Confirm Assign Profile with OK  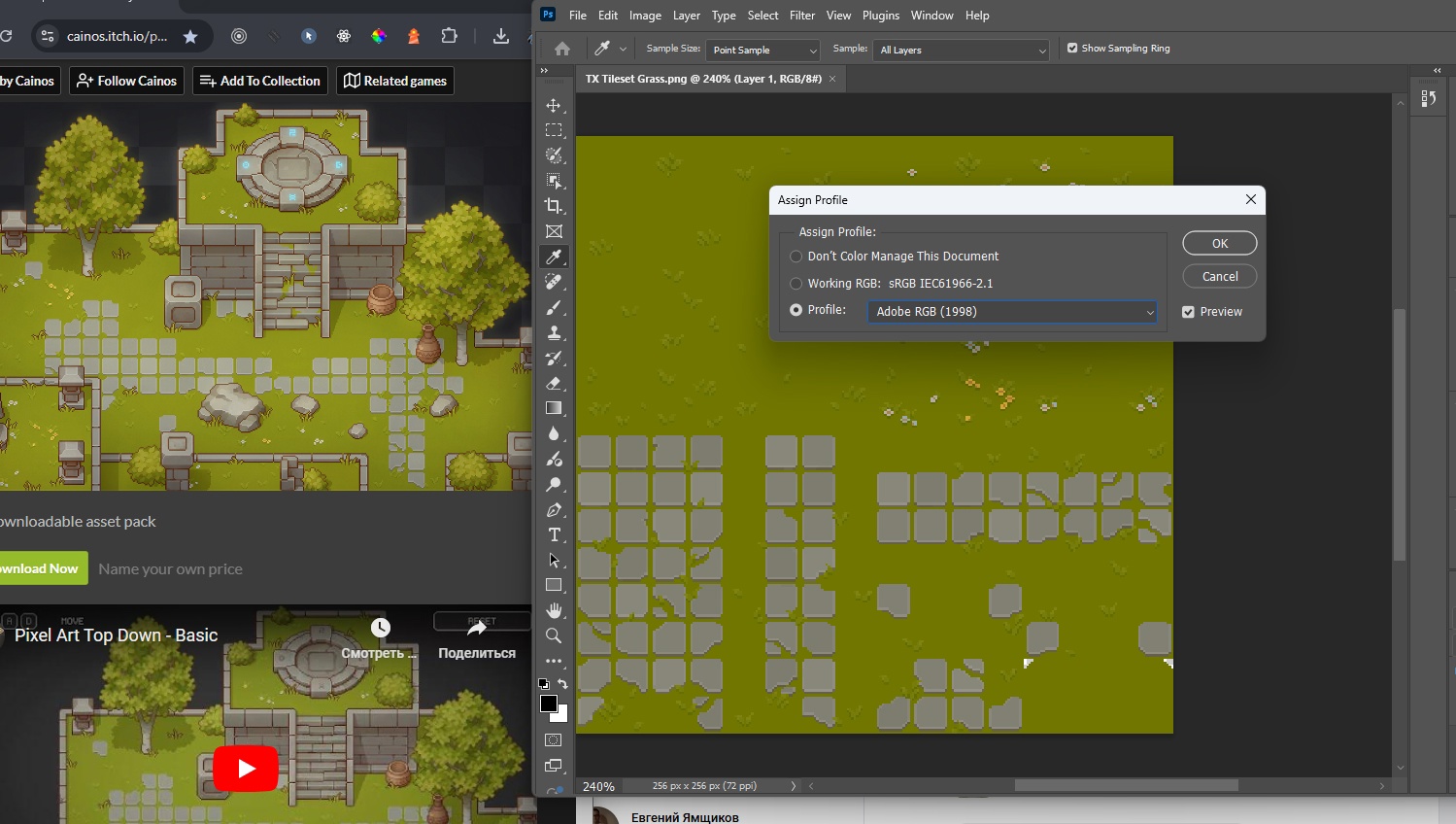point(1220,244)
